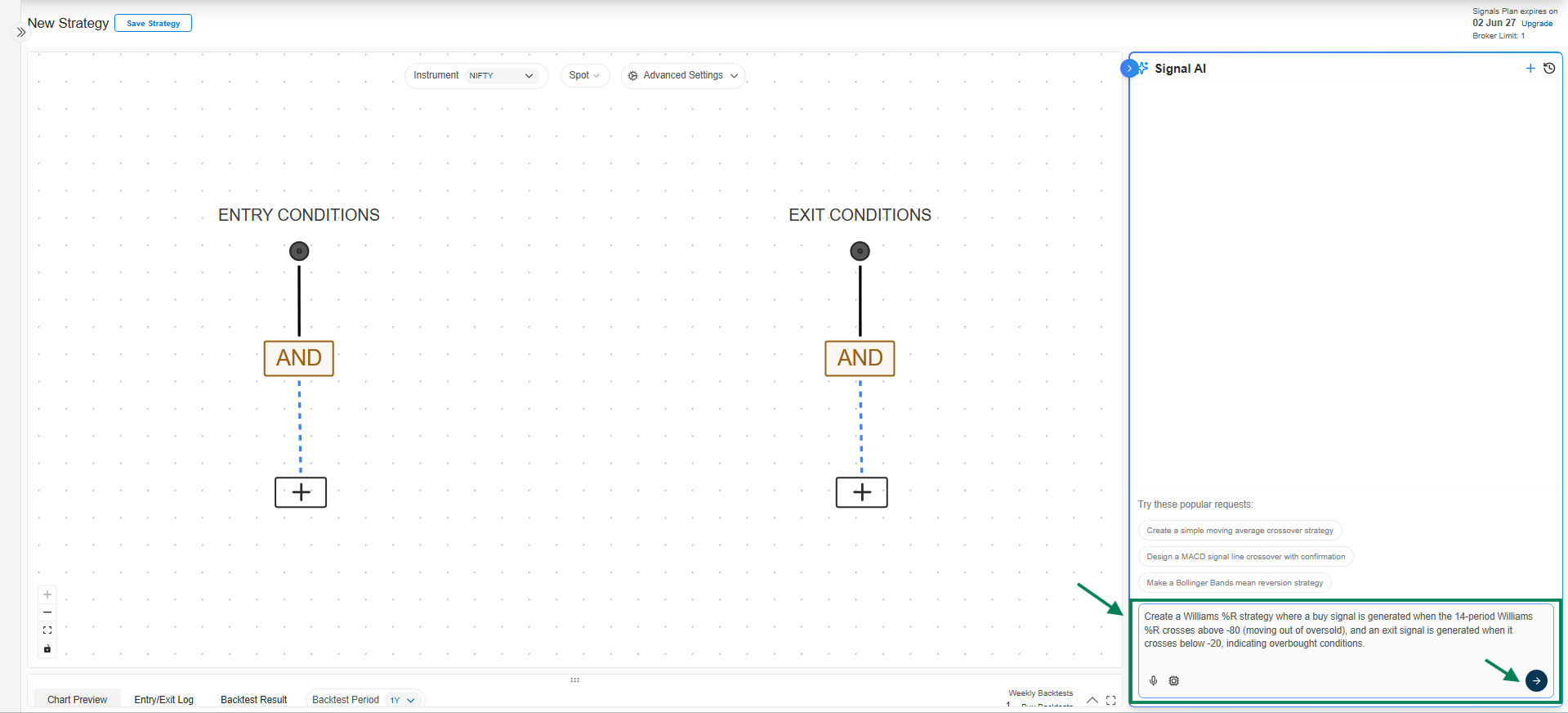Zoom in on the strategy canvas
The height and width of the screenshot is (713, 1568).
point(47,594)
